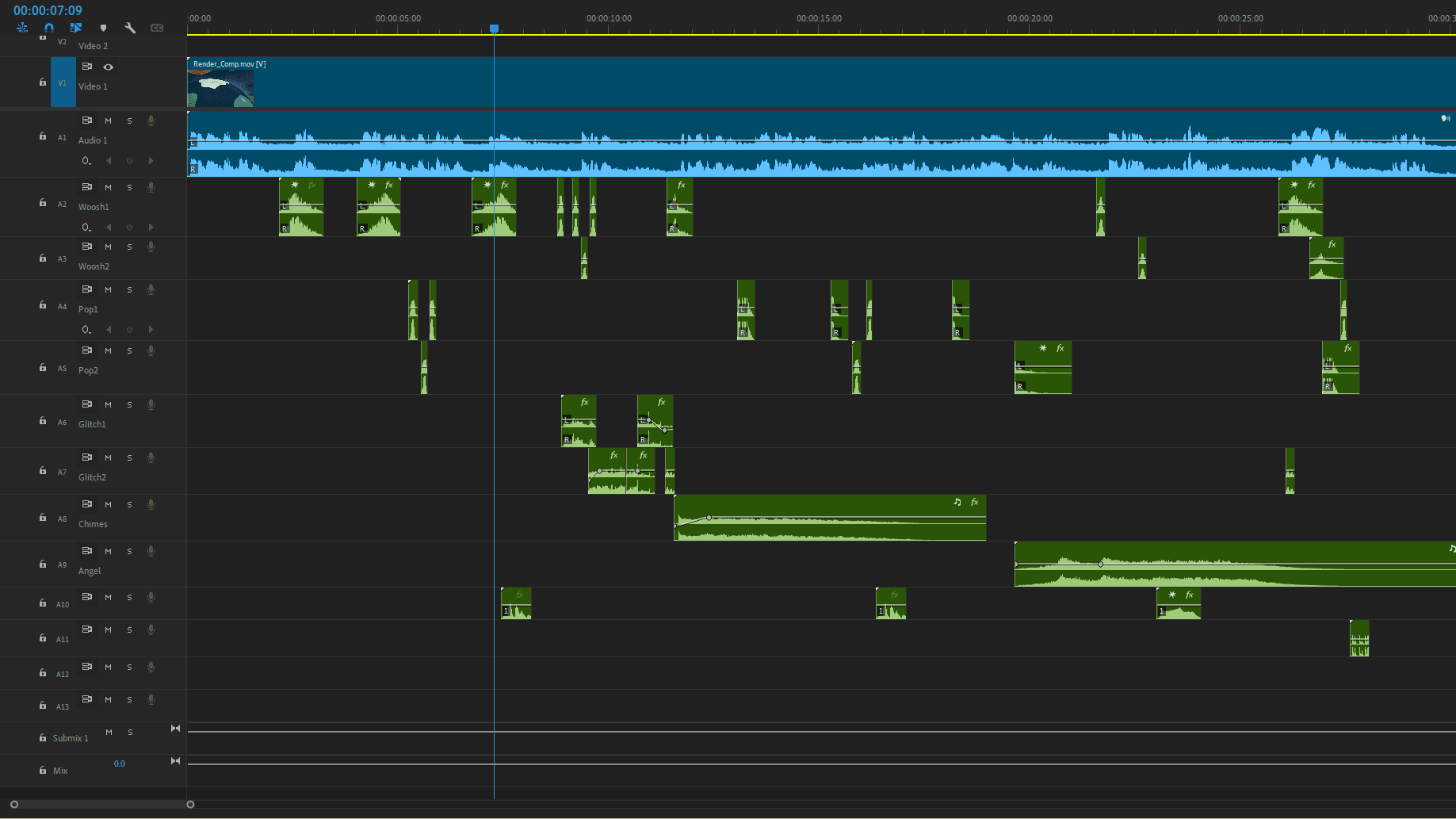
Task: Click fx badge on the Chimes clip
Action: (x=975, y=502)
